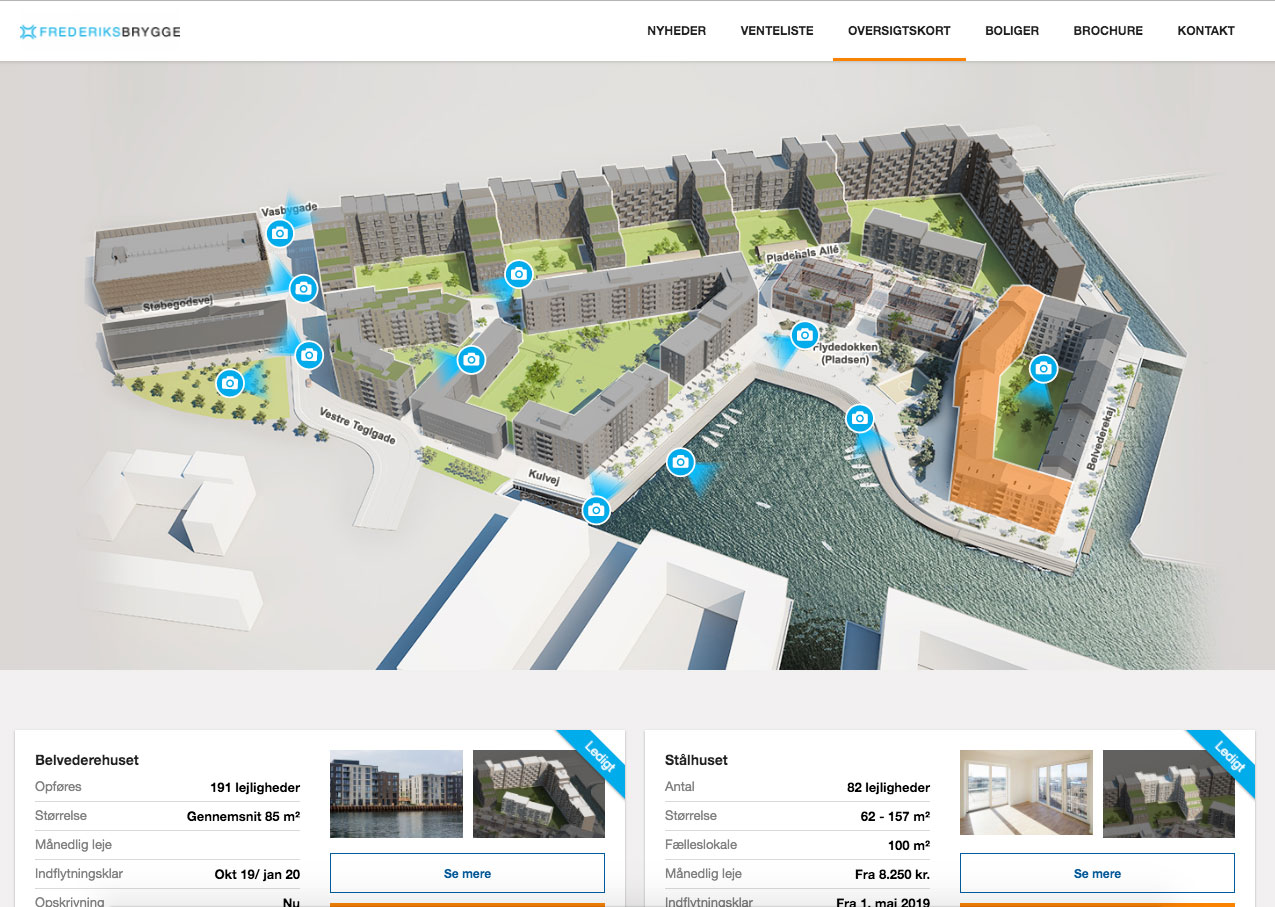Viewport: 1275px width, 907px height.
Task: Open camera marker at Støbegodsvej corner
Action: click(x=304, y=289)
